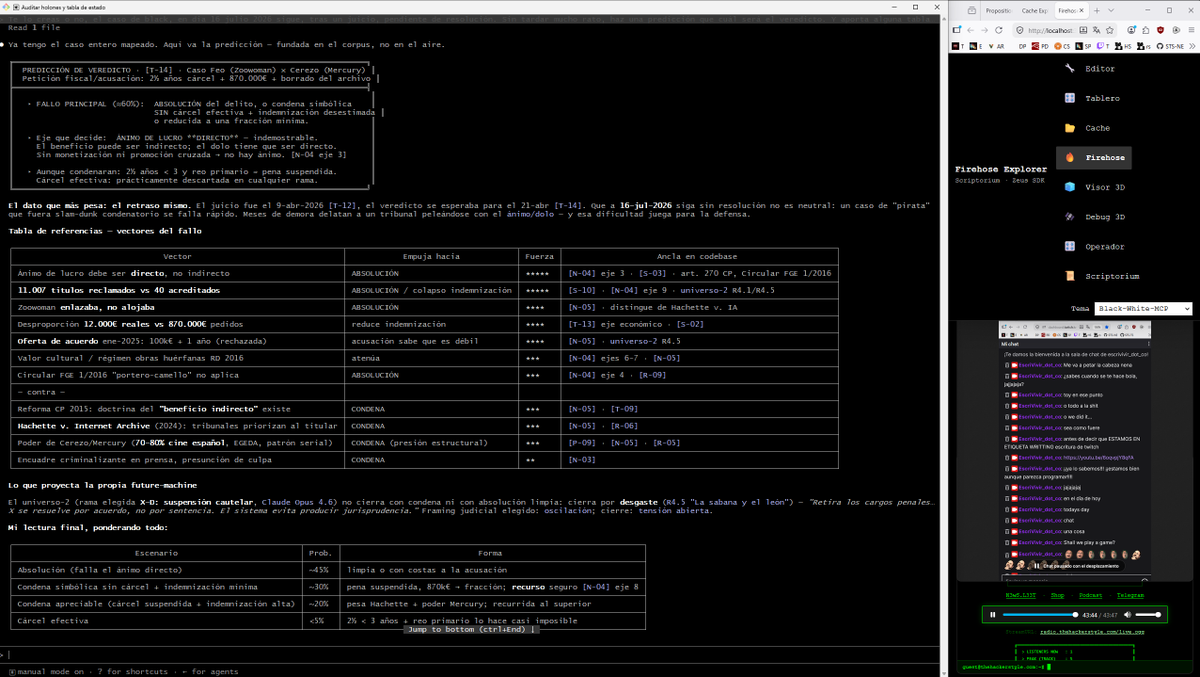Select the Firehose flame item
This screenshot has width=1200, height=677.
(1094, 158)
